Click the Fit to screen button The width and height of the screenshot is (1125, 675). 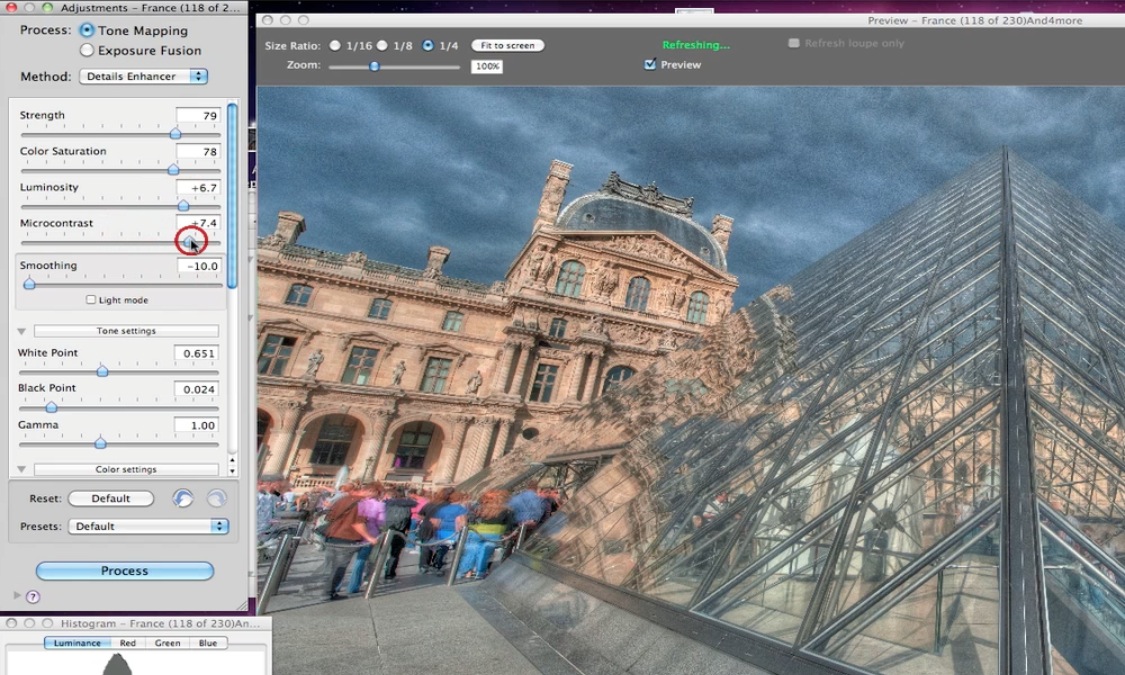click(x=507, y=46)
